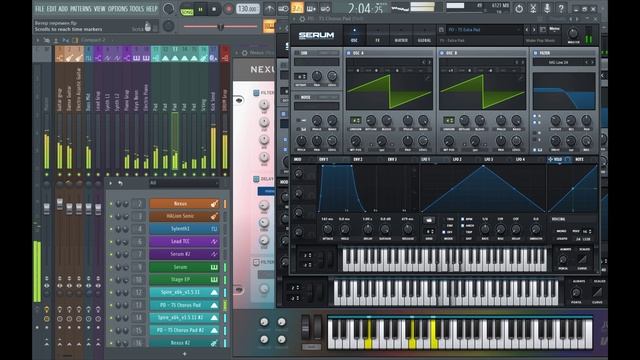Click the microphone icon in the top toolbar
640x360 pixels.
(x=547, y=8)
